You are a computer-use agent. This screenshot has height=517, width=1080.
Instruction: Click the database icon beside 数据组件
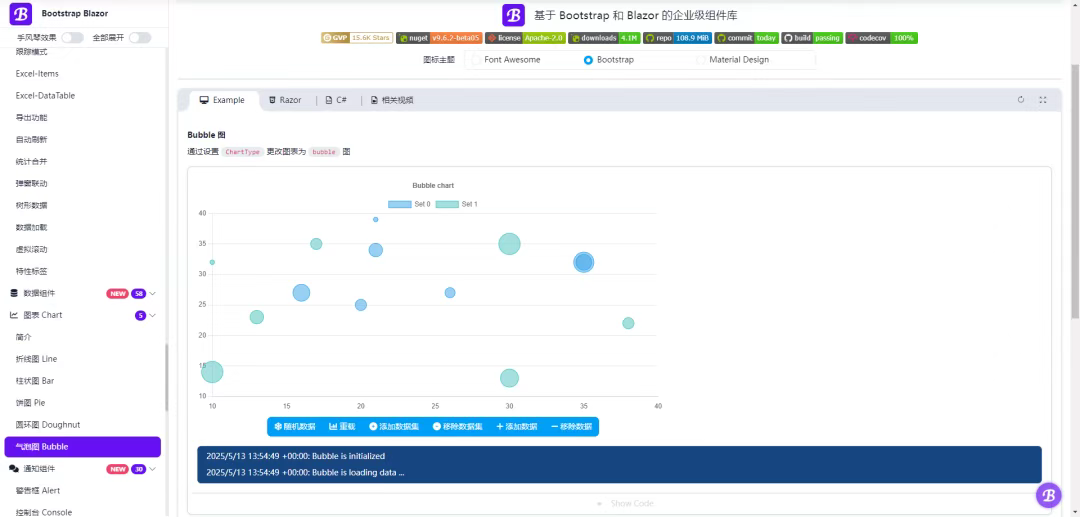pos(14,293)
